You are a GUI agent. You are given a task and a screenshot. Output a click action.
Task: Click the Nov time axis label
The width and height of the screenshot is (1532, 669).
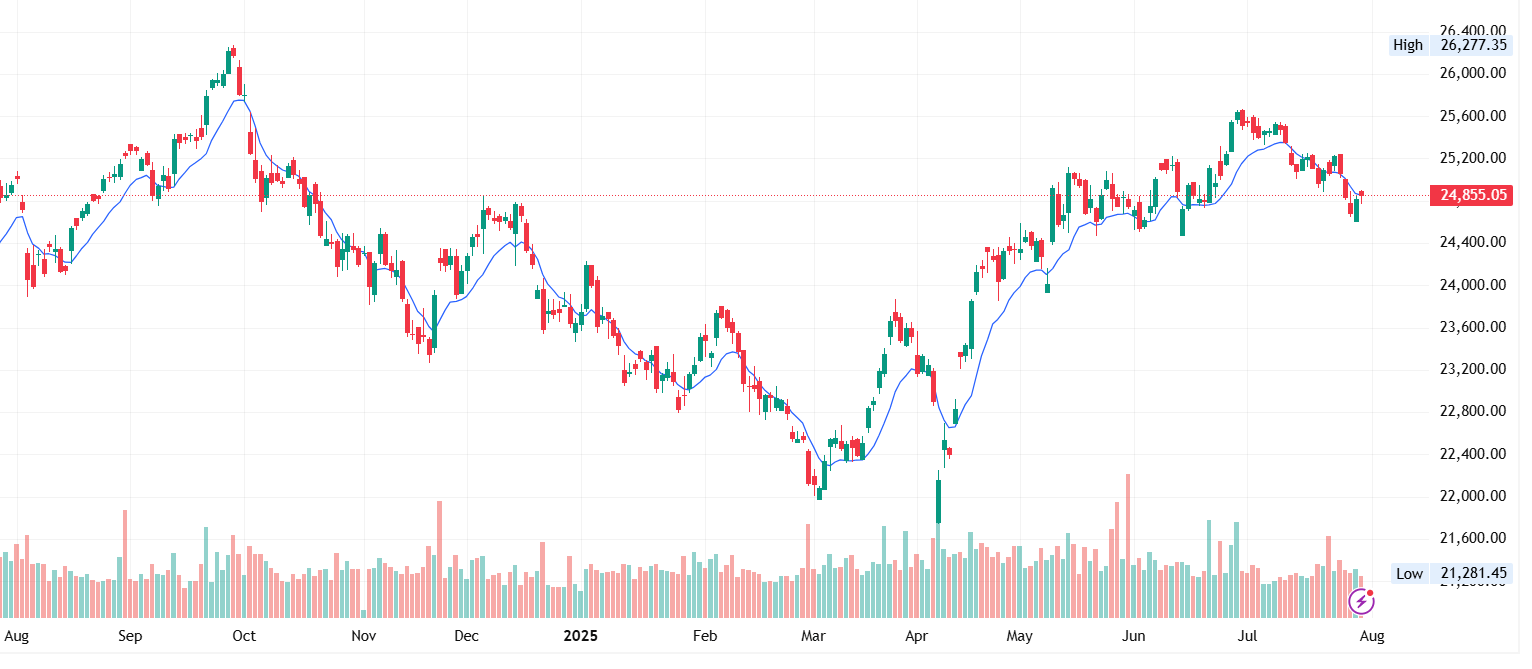coord(364,635)
